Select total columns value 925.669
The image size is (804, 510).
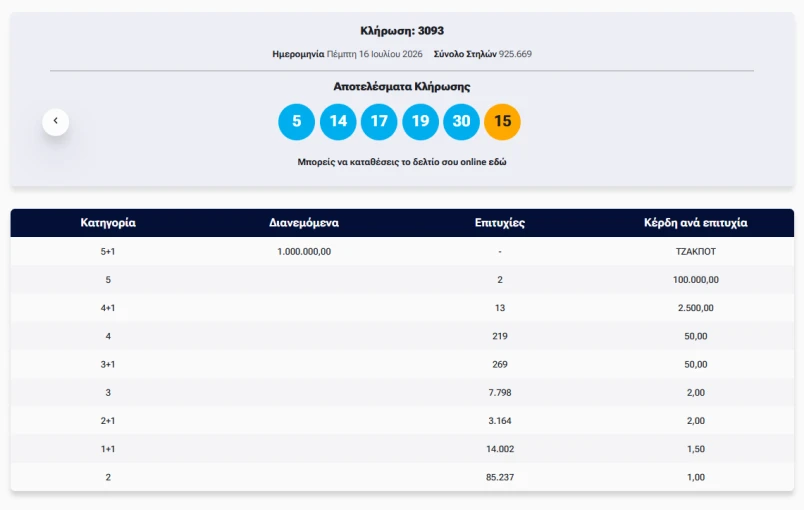pyautogui.click(x=515, y=54)
